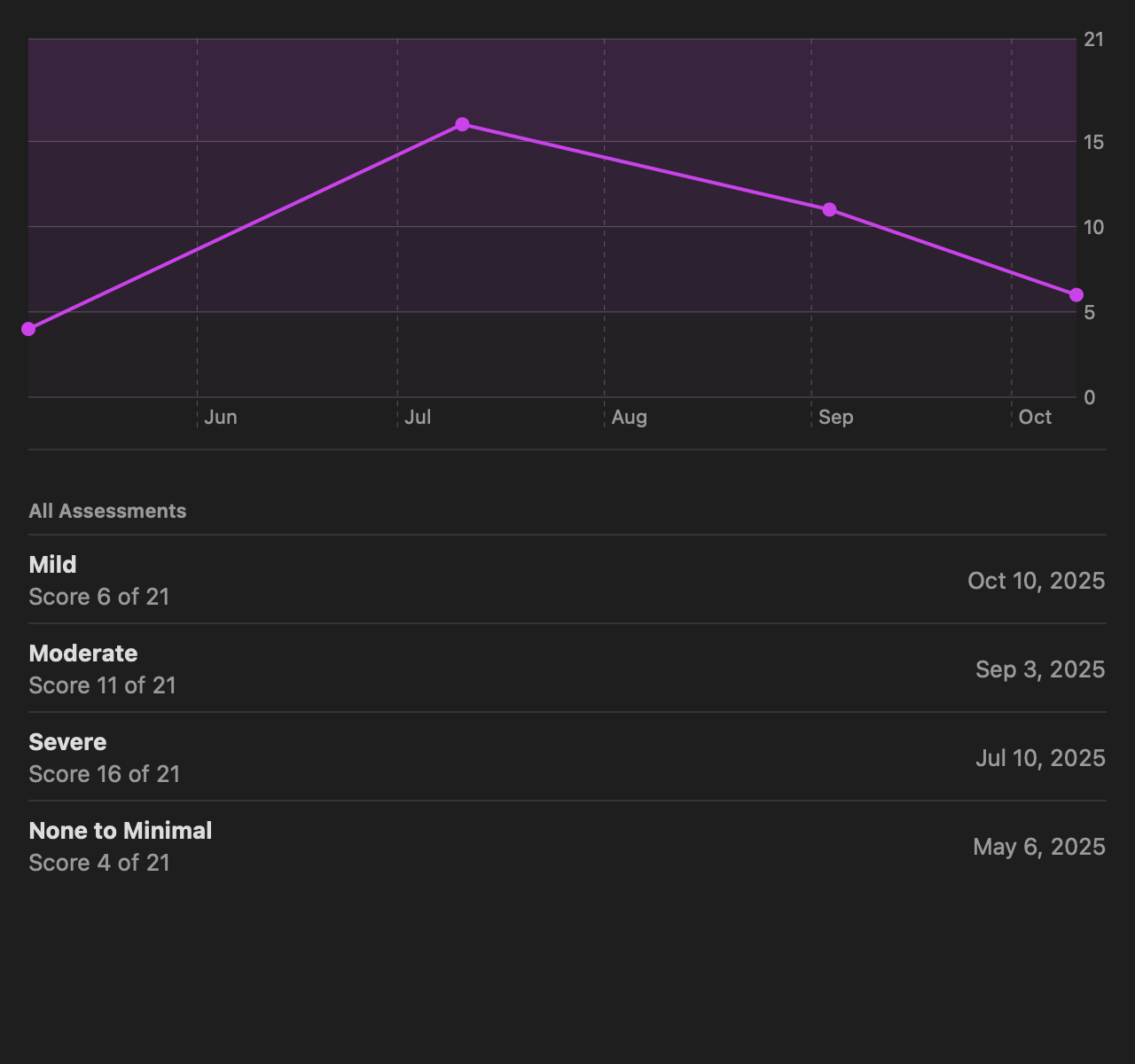Click the 'Score 11 of 21' text
The height and width of the screenshot is (1064, 1135).
[103, 685]
